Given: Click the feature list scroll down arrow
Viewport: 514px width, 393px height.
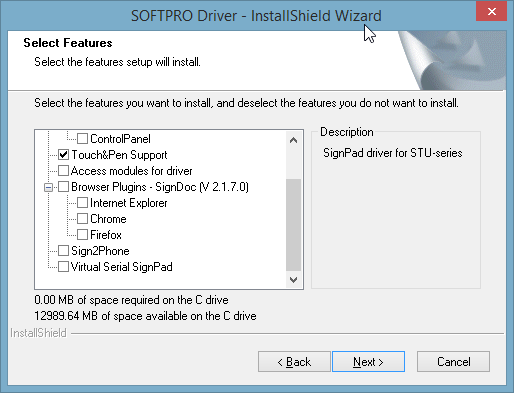Looking at the screenshot, I should (x=293, y=280).
